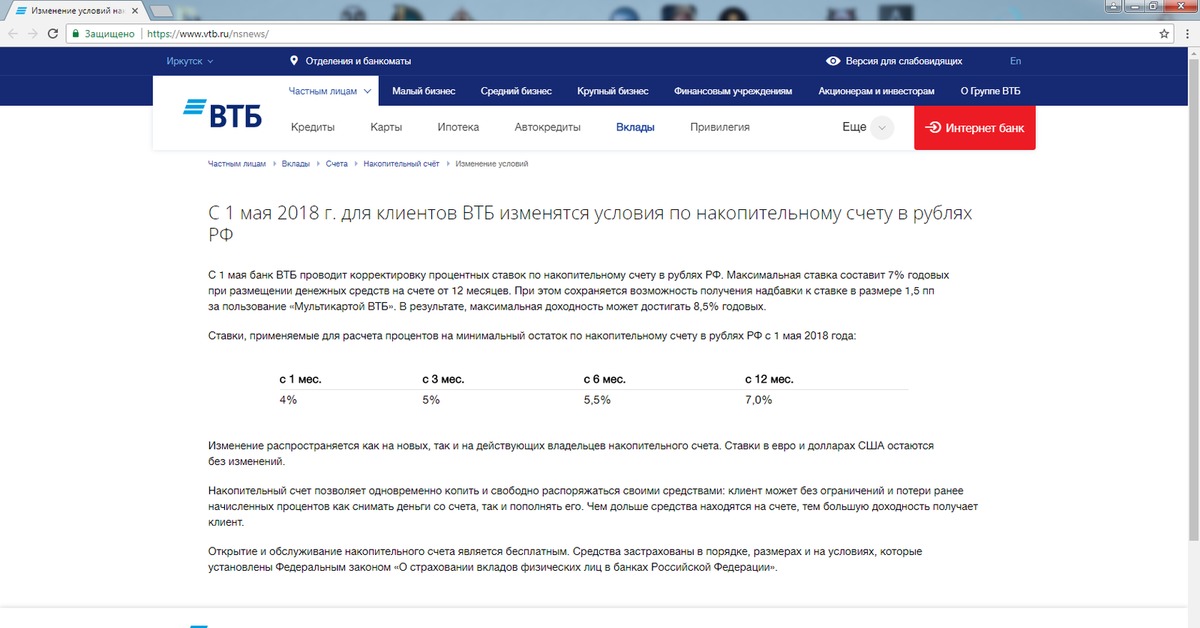Go back using the browser back arrow
Image resolution: width=1200 pixels, height=628 pixels.
point(11,33)
